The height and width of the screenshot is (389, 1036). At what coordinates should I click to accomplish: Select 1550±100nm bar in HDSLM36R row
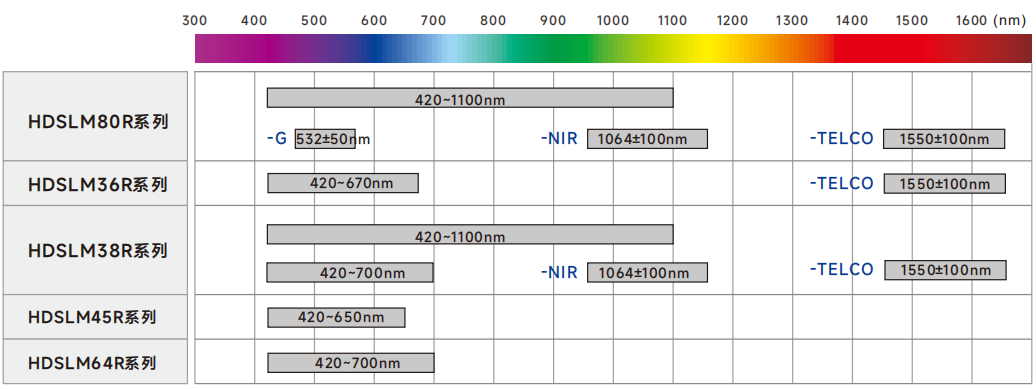pyautogui.click(x=945, y=184)
